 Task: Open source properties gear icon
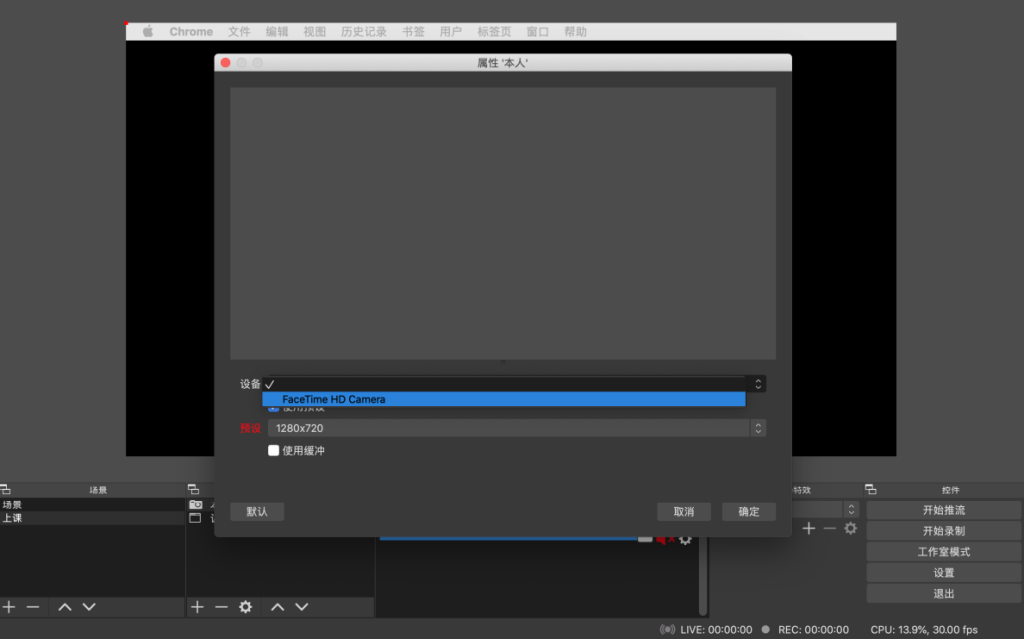(x=245, y=607)
